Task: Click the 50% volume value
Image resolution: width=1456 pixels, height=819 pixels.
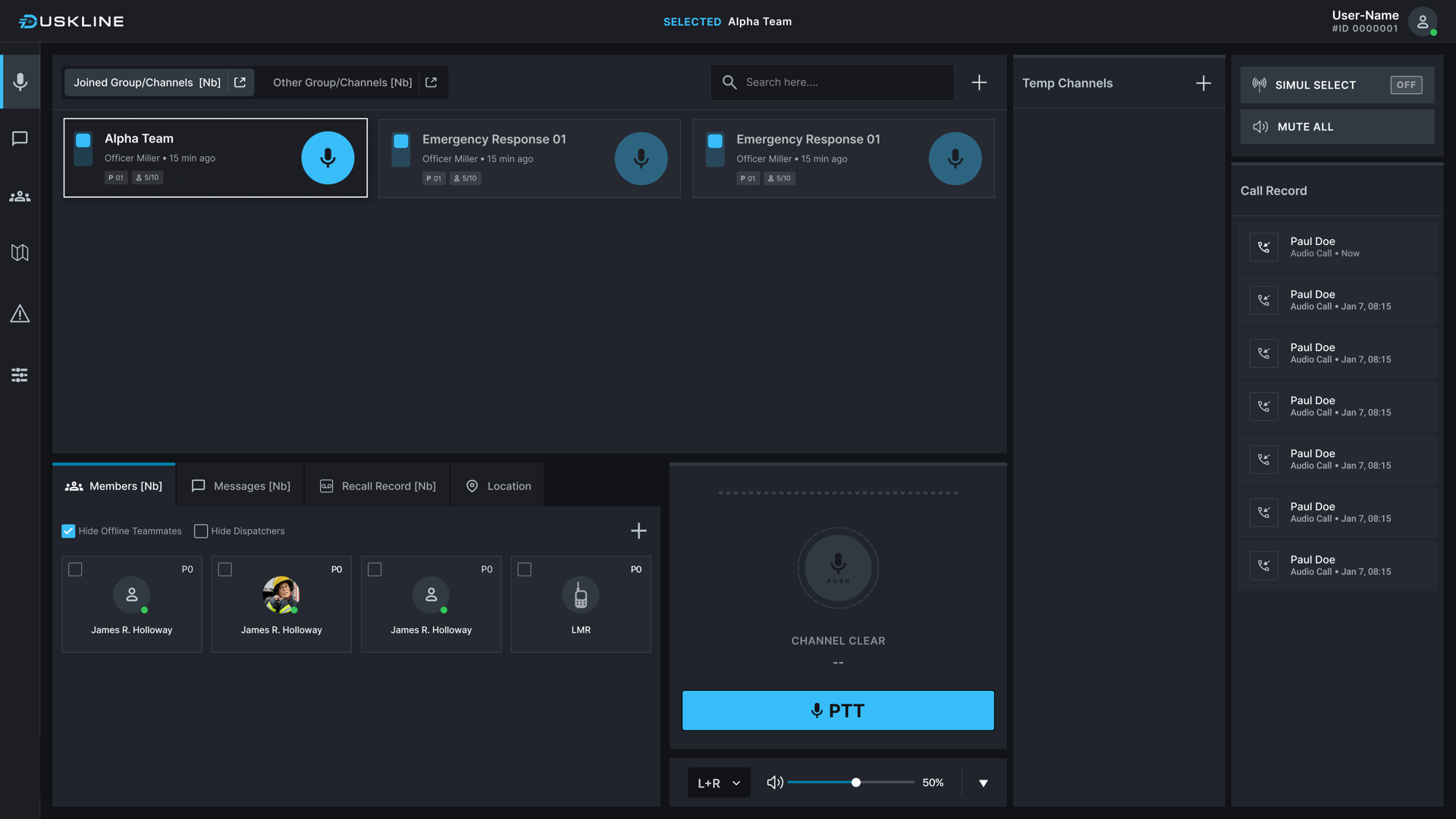Action: pyautogui.click(x=933, y=783)
